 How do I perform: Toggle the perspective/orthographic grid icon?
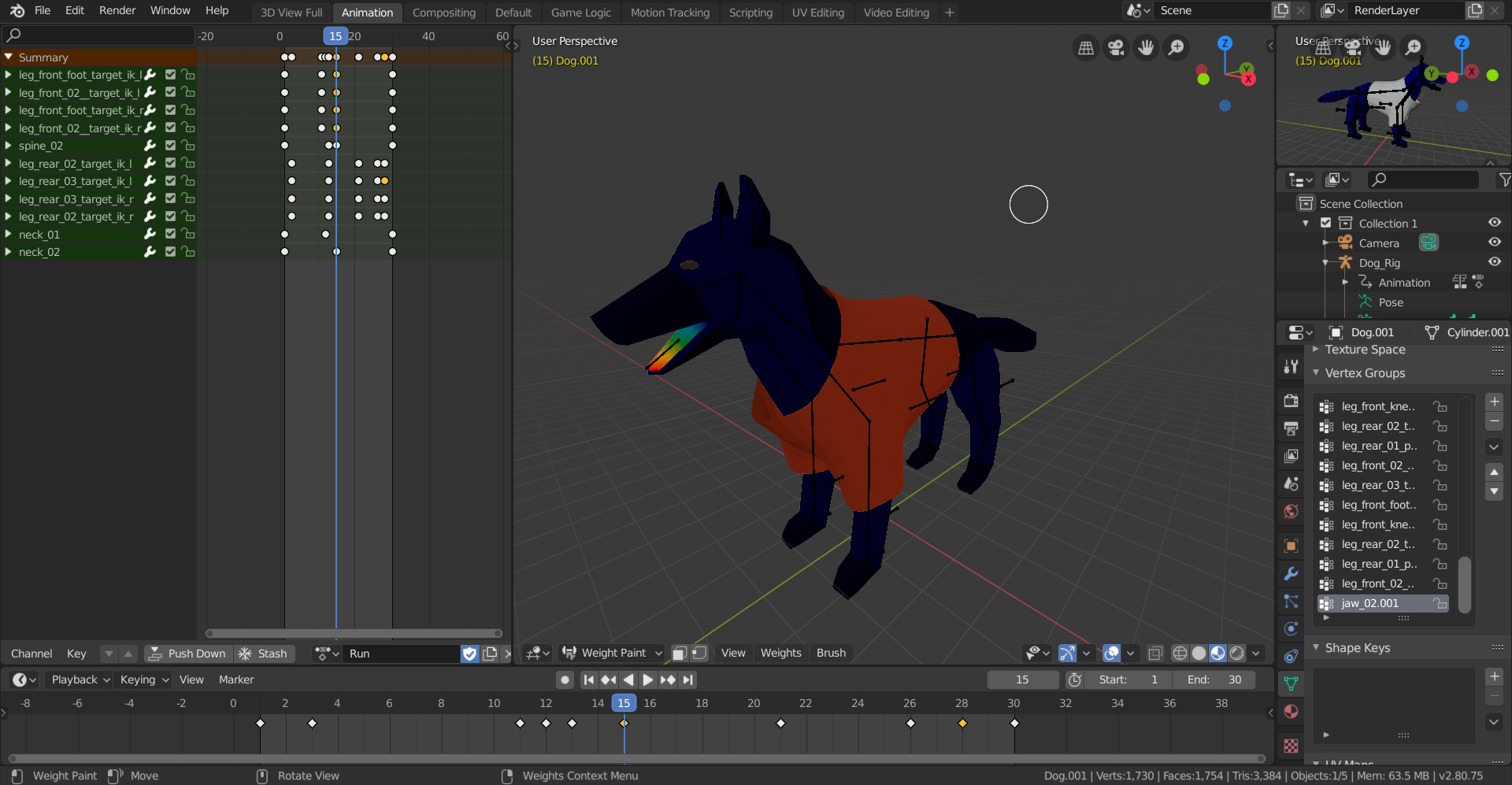1085,48
